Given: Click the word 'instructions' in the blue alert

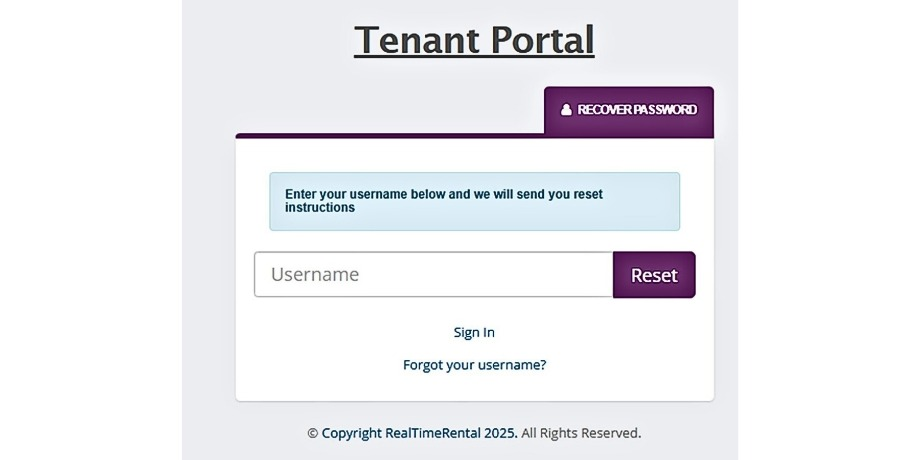Looking at the screenshot, I should point(320,208).
